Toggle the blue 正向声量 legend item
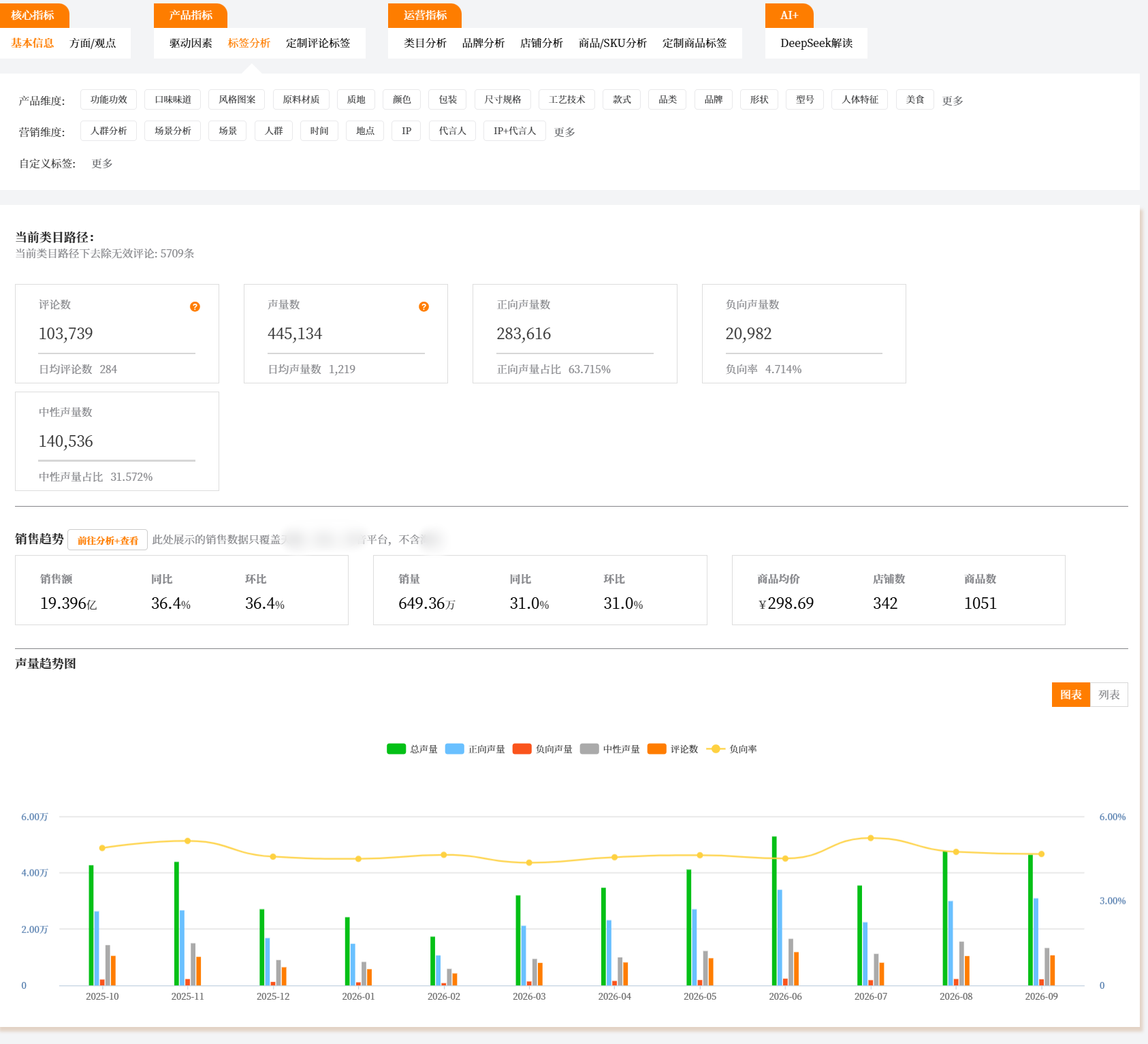The width and height of the screenshot is (1148, 1044). point(475,748)
